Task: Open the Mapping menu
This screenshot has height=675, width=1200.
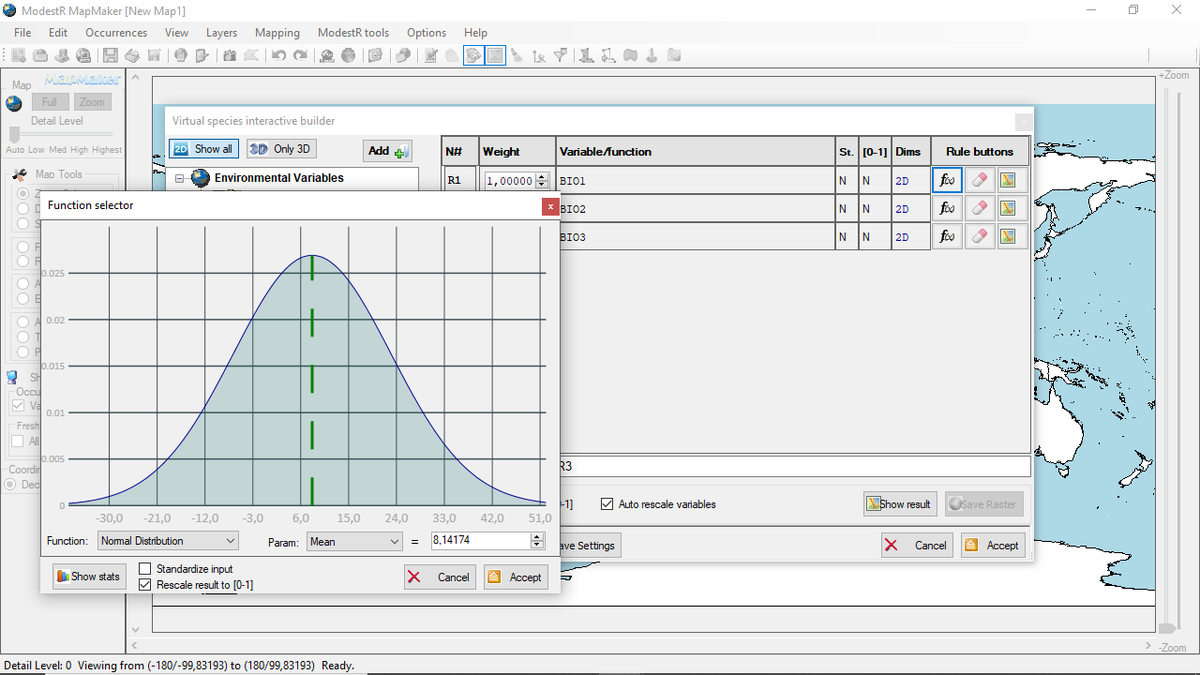Action: click(277, 32)
